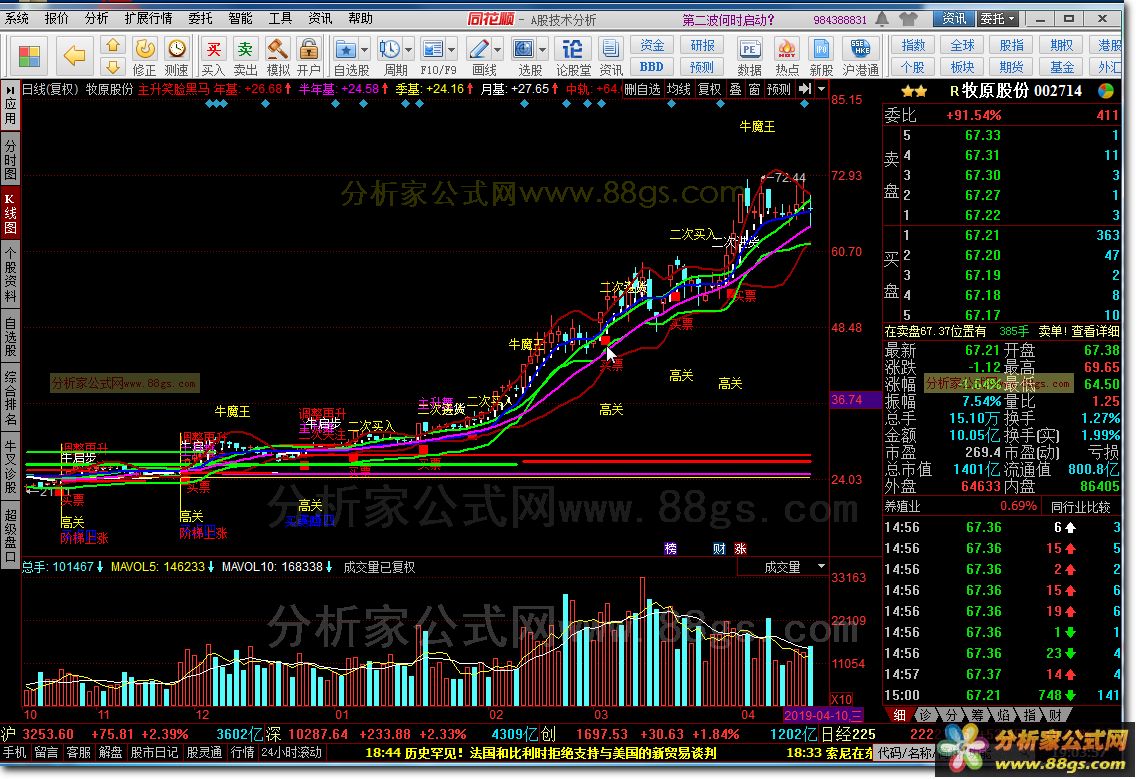Click the up arrow page button
This screenshot has width=1137, height=779.
(x=112, y=46)
